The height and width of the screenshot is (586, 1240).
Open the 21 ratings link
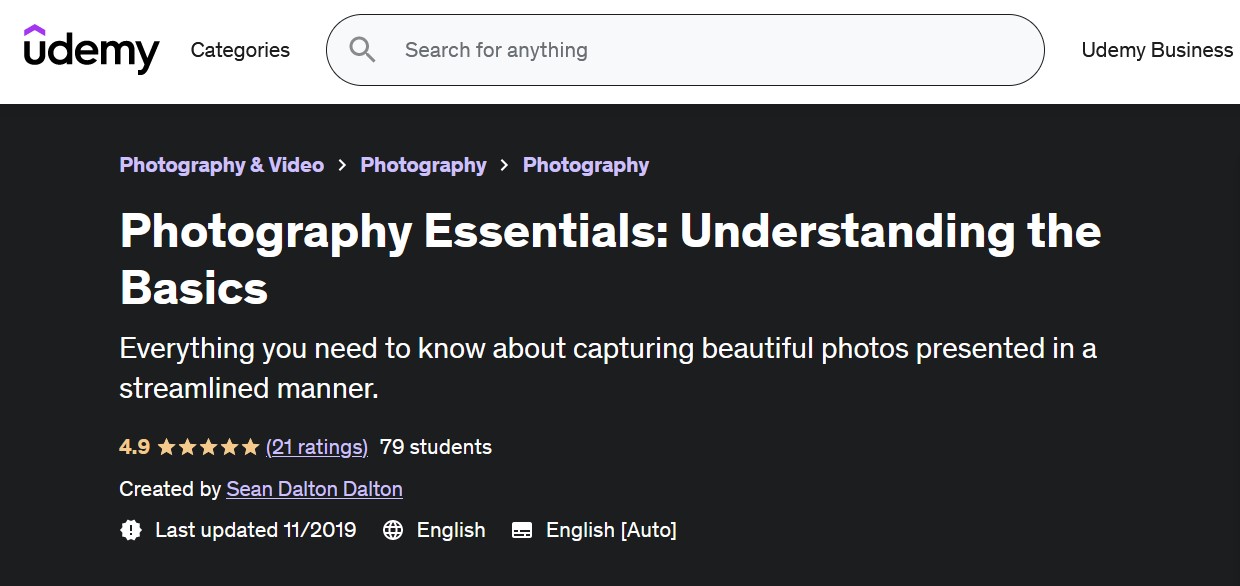(x=317, y=447)
